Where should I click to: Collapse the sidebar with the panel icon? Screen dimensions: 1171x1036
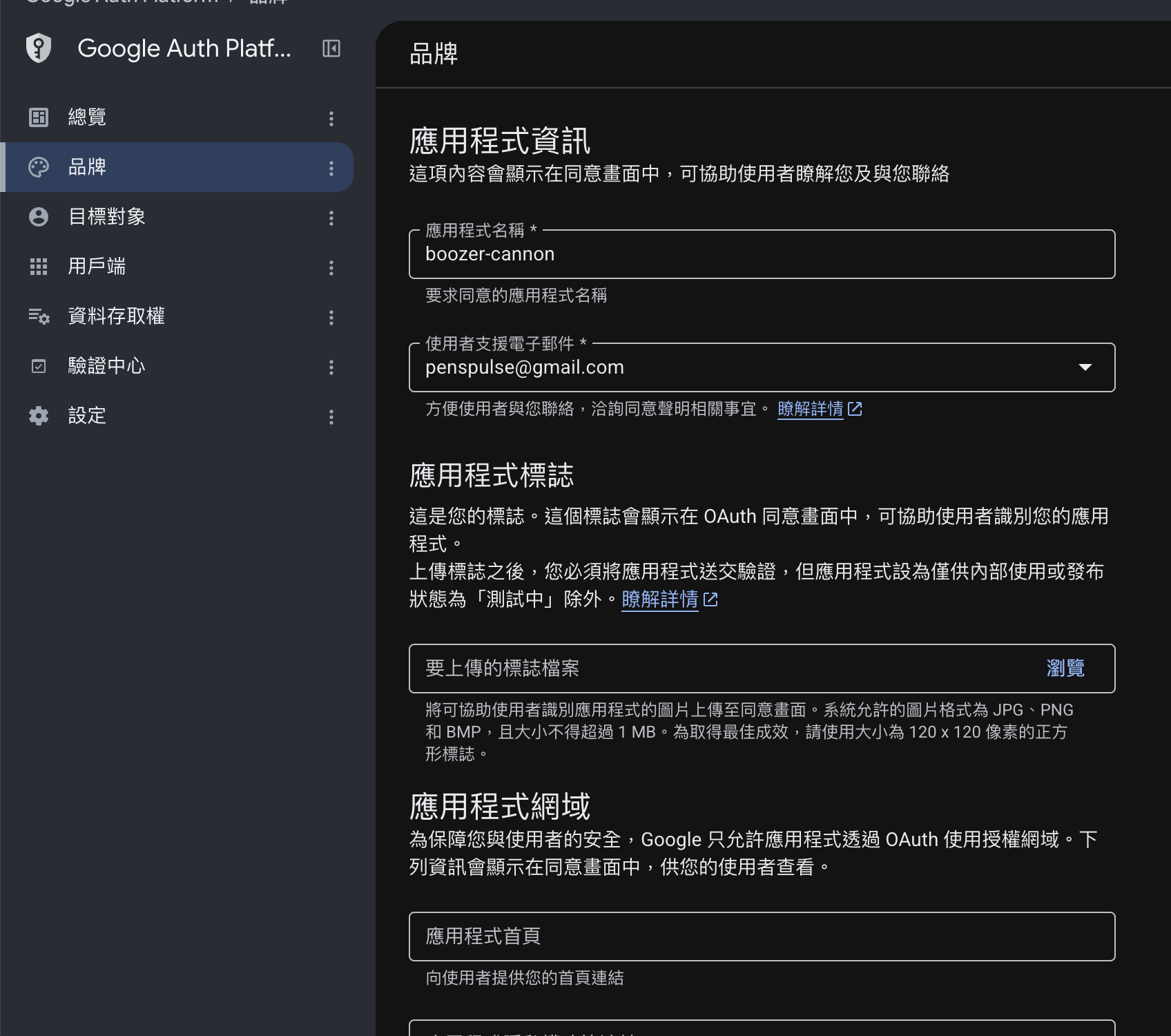point(331,48)
